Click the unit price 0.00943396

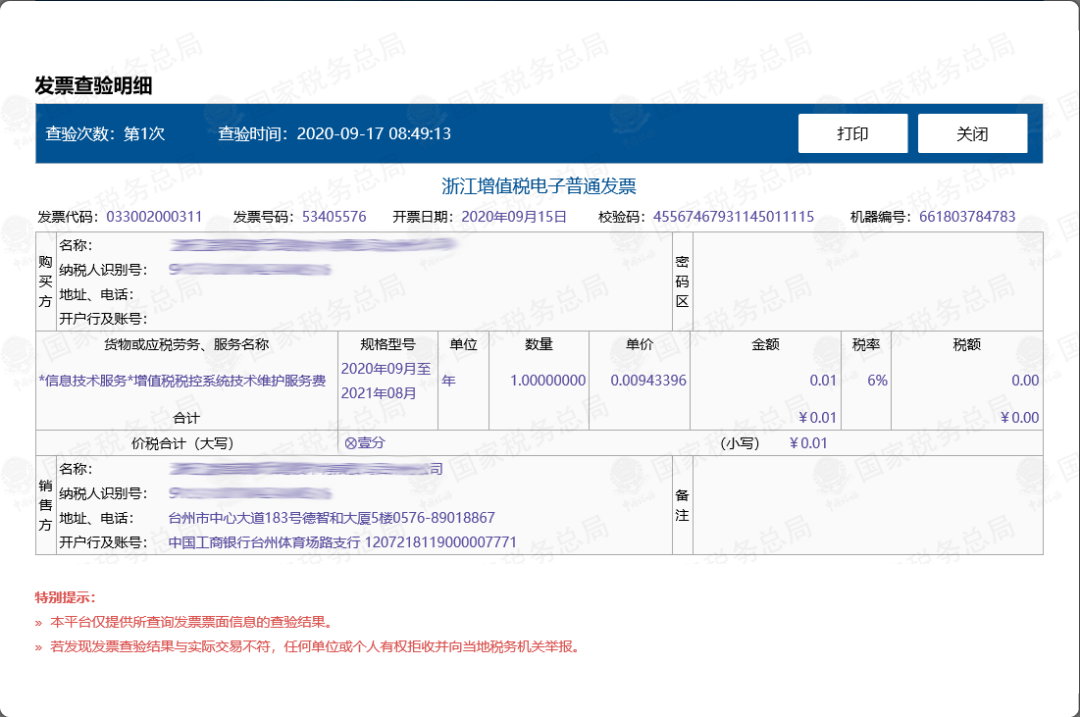tap(648, 381)
